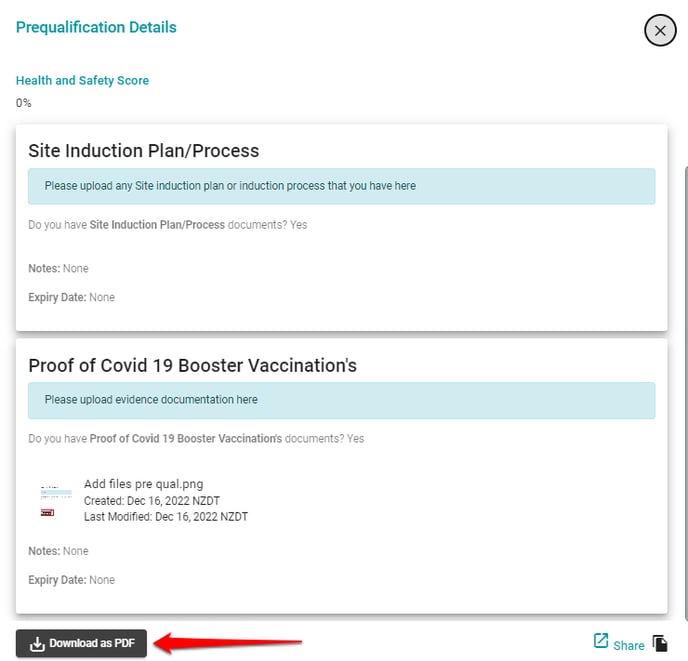Click the external share icon beside Share
Screen dimensions: 688x661
pyautogui.click(x=601, y=640)
